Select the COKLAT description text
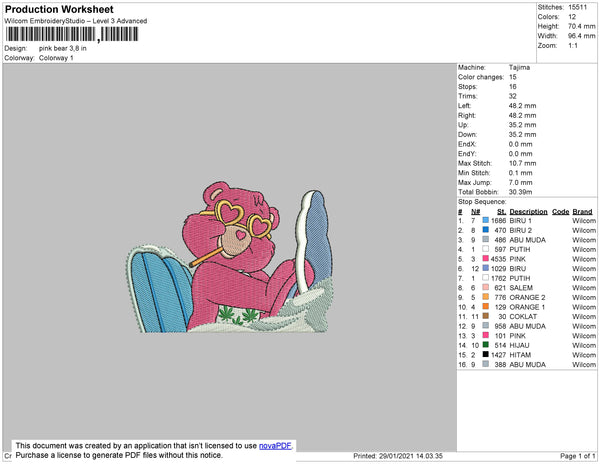600x464 pixels. 523,316
